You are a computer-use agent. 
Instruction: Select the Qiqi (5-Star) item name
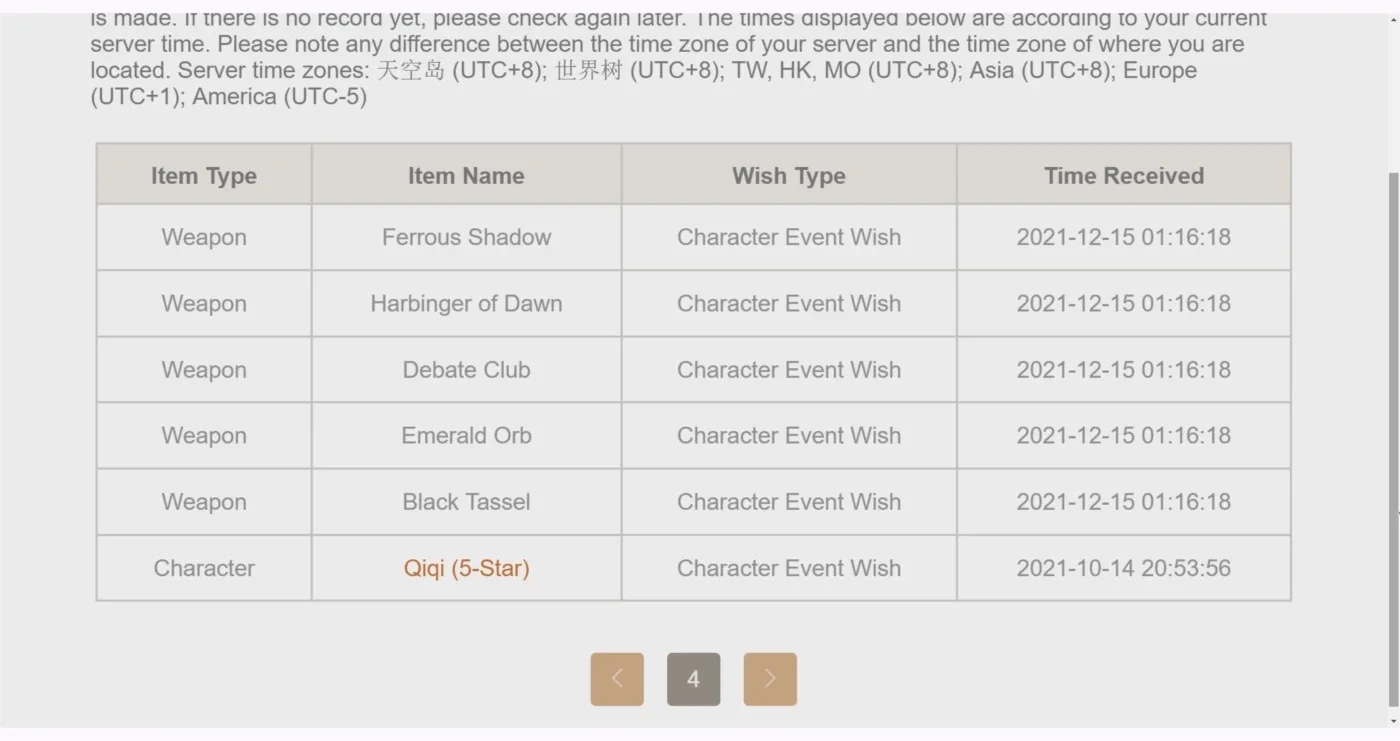pos(466,568)
